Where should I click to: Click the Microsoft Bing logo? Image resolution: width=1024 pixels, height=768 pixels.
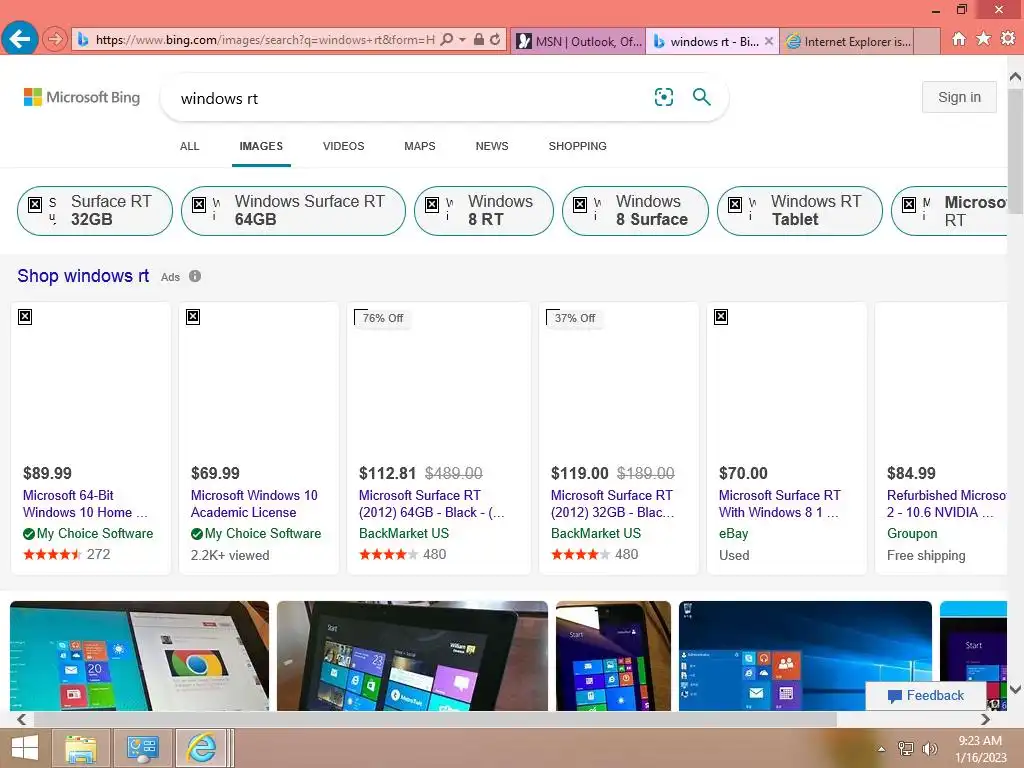82,97
